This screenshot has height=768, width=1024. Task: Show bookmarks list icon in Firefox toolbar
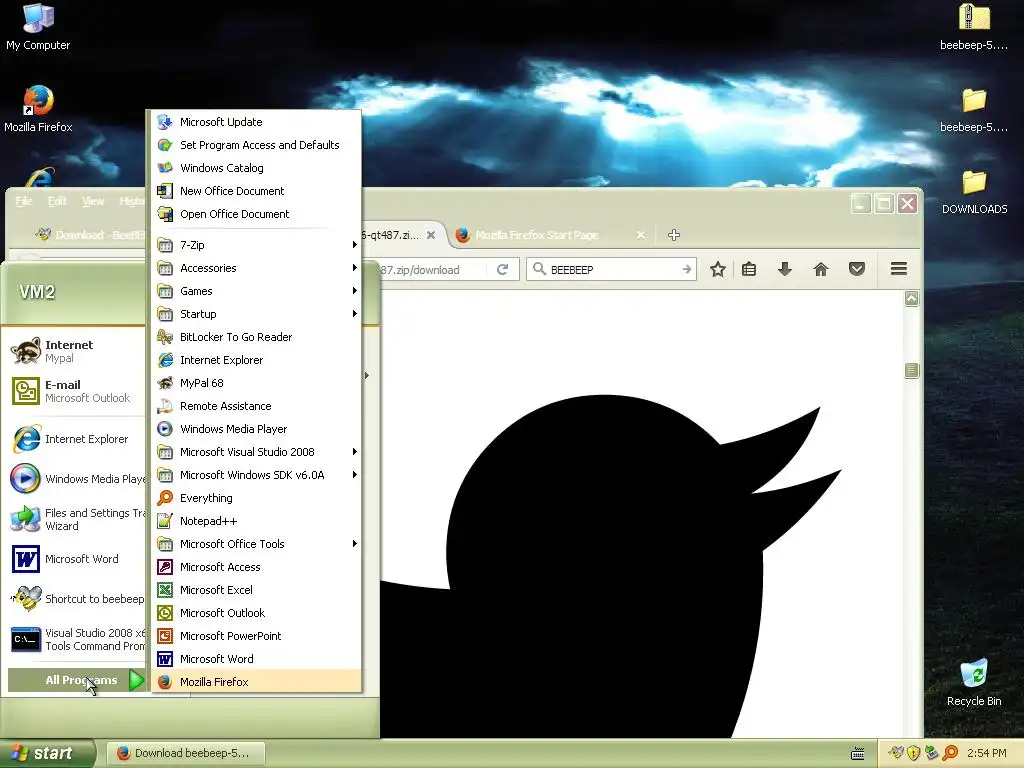tap(749, 269)
